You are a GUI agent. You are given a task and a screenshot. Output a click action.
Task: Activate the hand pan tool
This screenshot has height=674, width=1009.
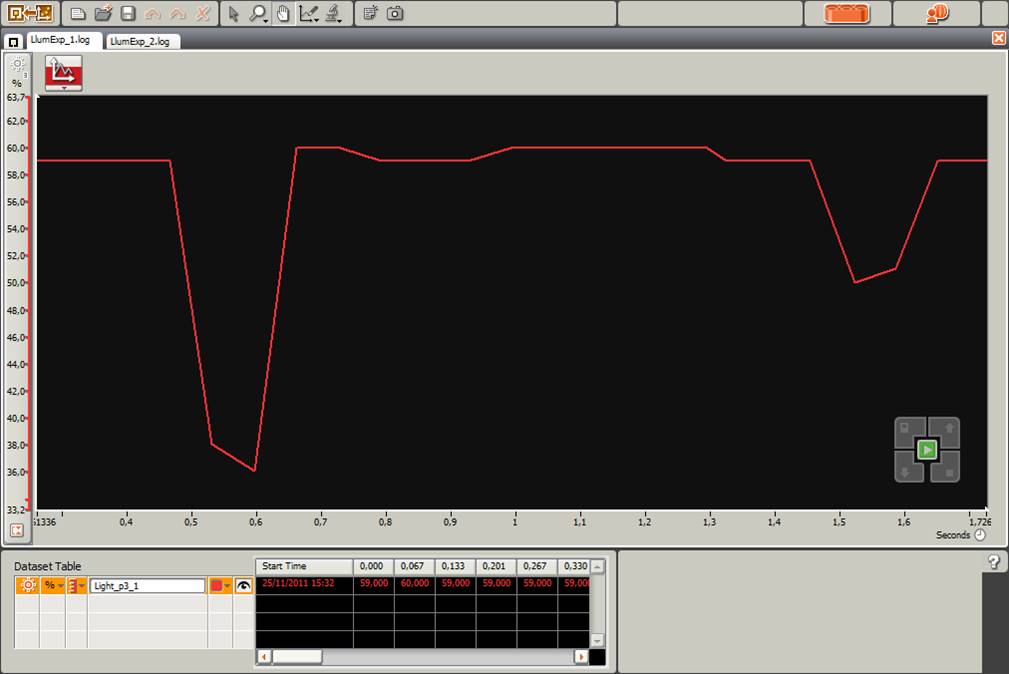(283, 14)
